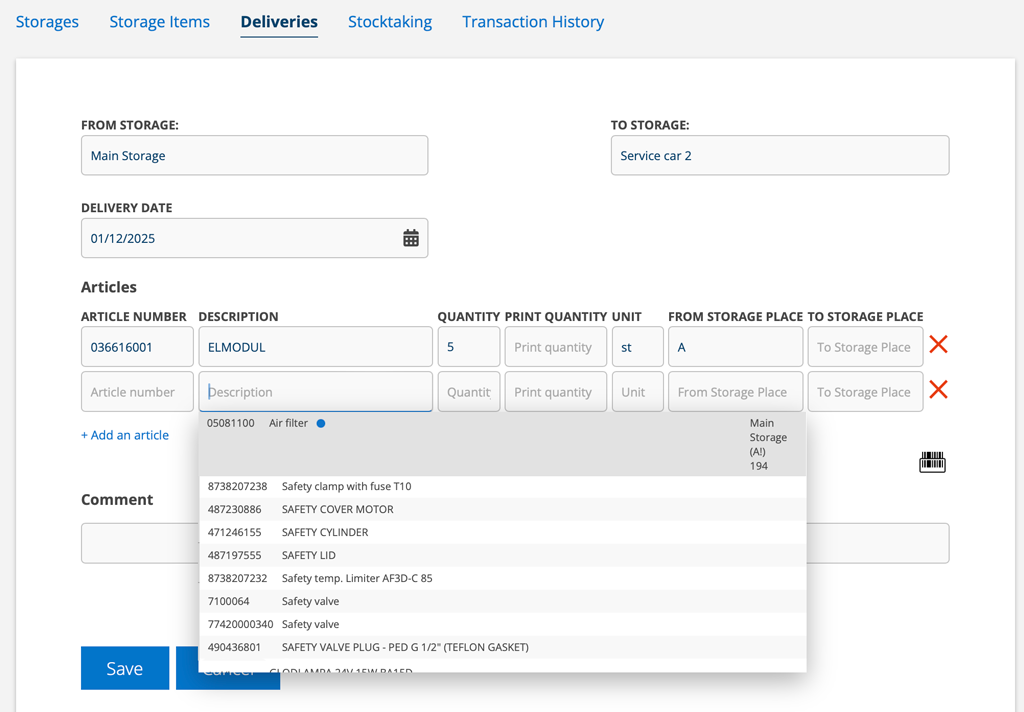
Task: Pick Safety clamp with fuse T10
Action: pos(346,486)
